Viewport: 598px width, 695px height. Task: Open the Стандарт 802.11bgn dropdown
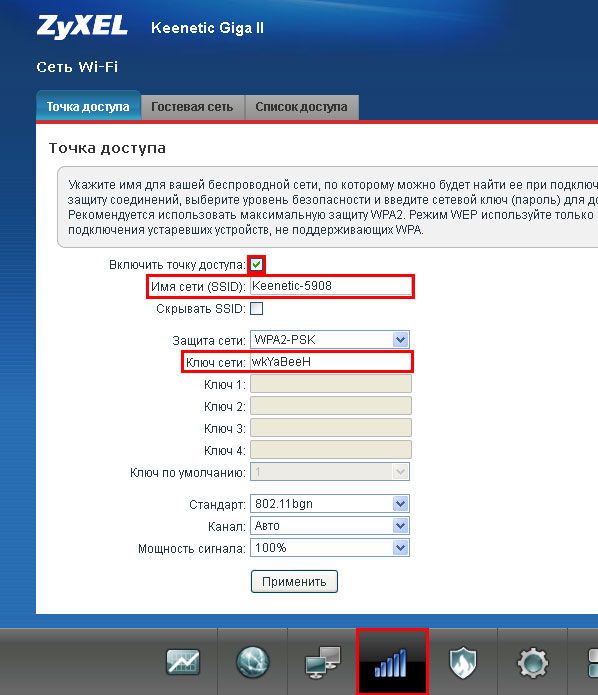tap(330, 504)
